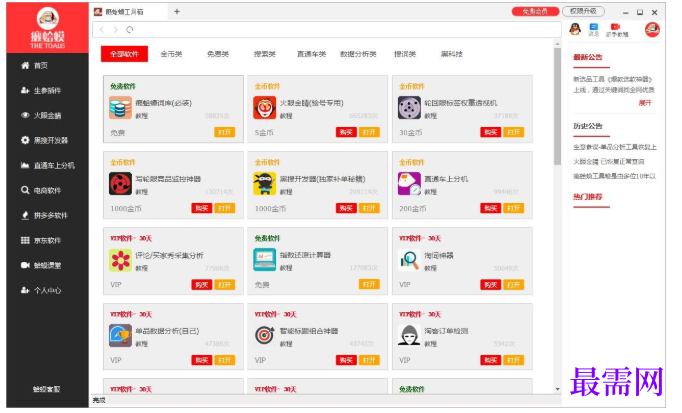Image resolution: width=682 pixels, height=413 pixels.
Task: Click 购买 on the 火眼金睛 5金币 card
Action: [x=346, y=132]
